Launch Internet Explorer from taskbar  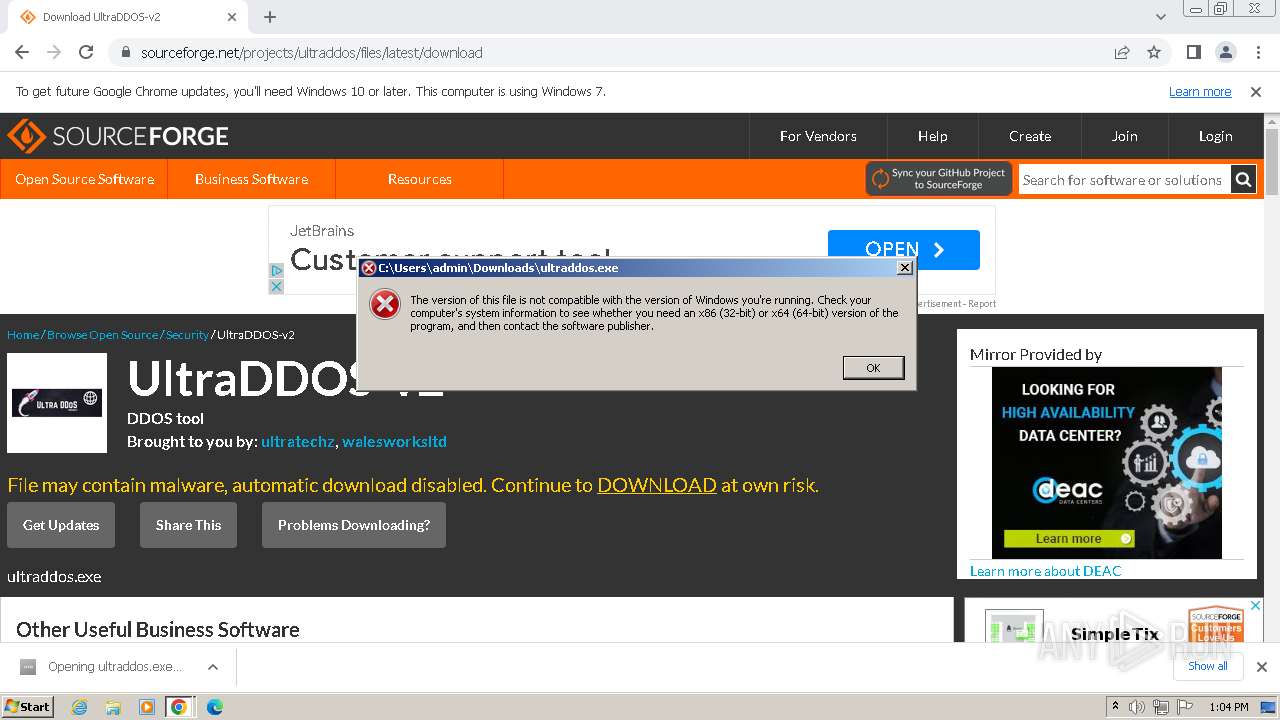pos(80,707)
